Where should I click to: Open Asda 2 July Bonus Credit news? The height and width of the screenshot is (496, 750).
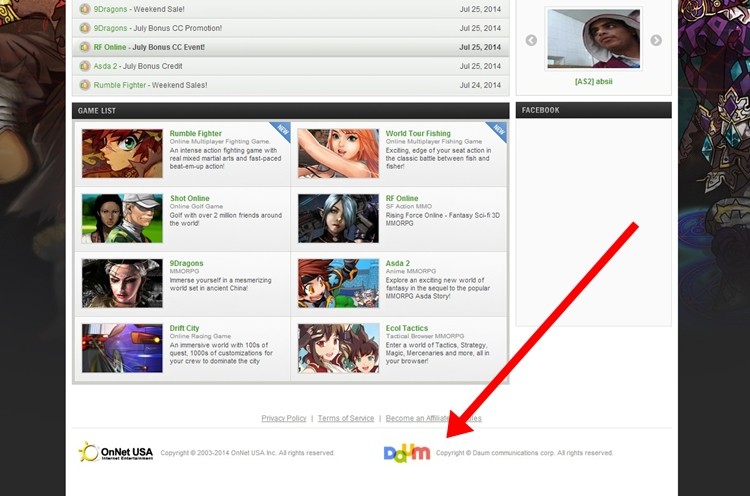pos(138,66)
